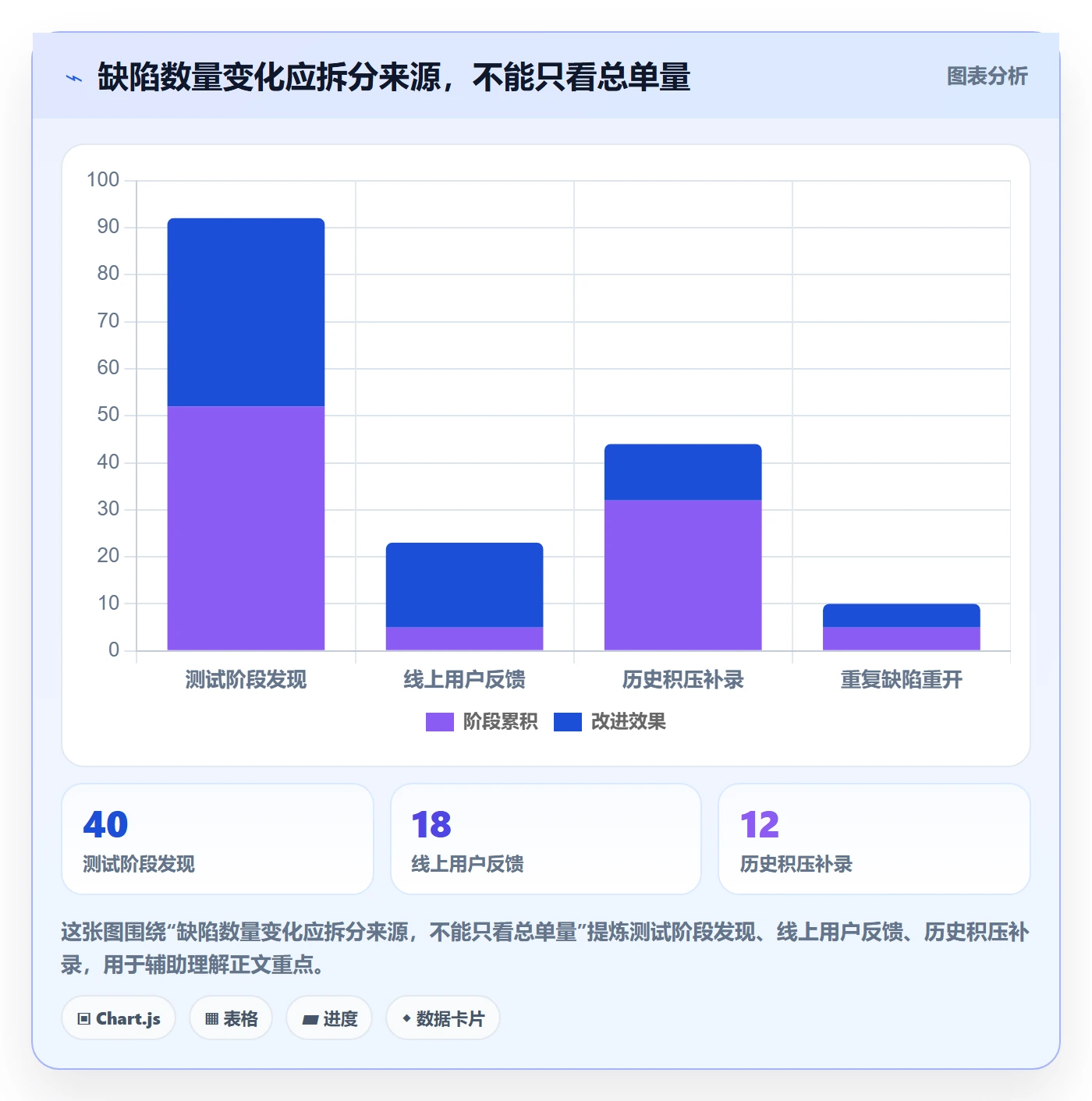Click the 线上用户反馈 x-axis label
This screenshot has height=1101, width=1092.
[x=464, y=680]
